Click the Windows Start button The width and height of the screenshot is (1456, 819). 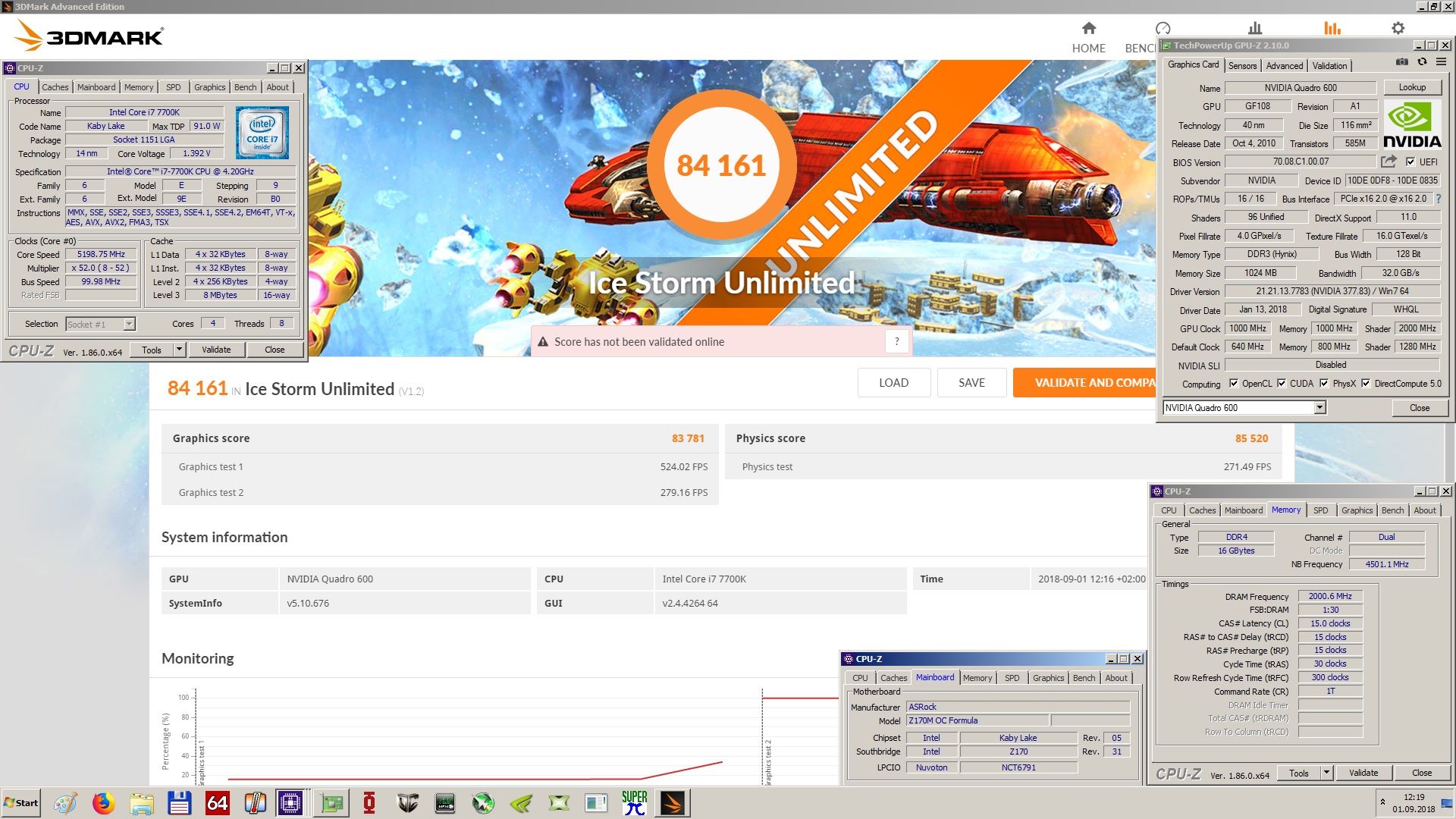20,803
